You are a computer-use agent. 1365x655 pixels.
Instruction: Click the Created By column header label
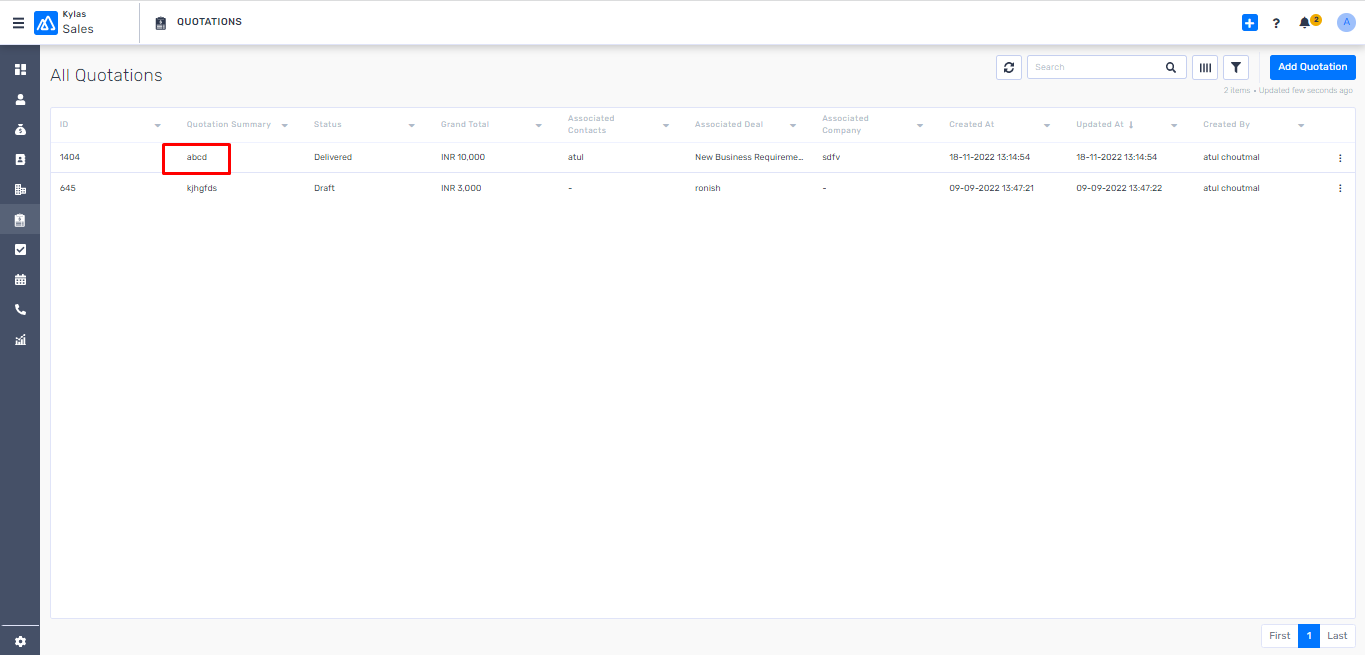click(1227, 125)
